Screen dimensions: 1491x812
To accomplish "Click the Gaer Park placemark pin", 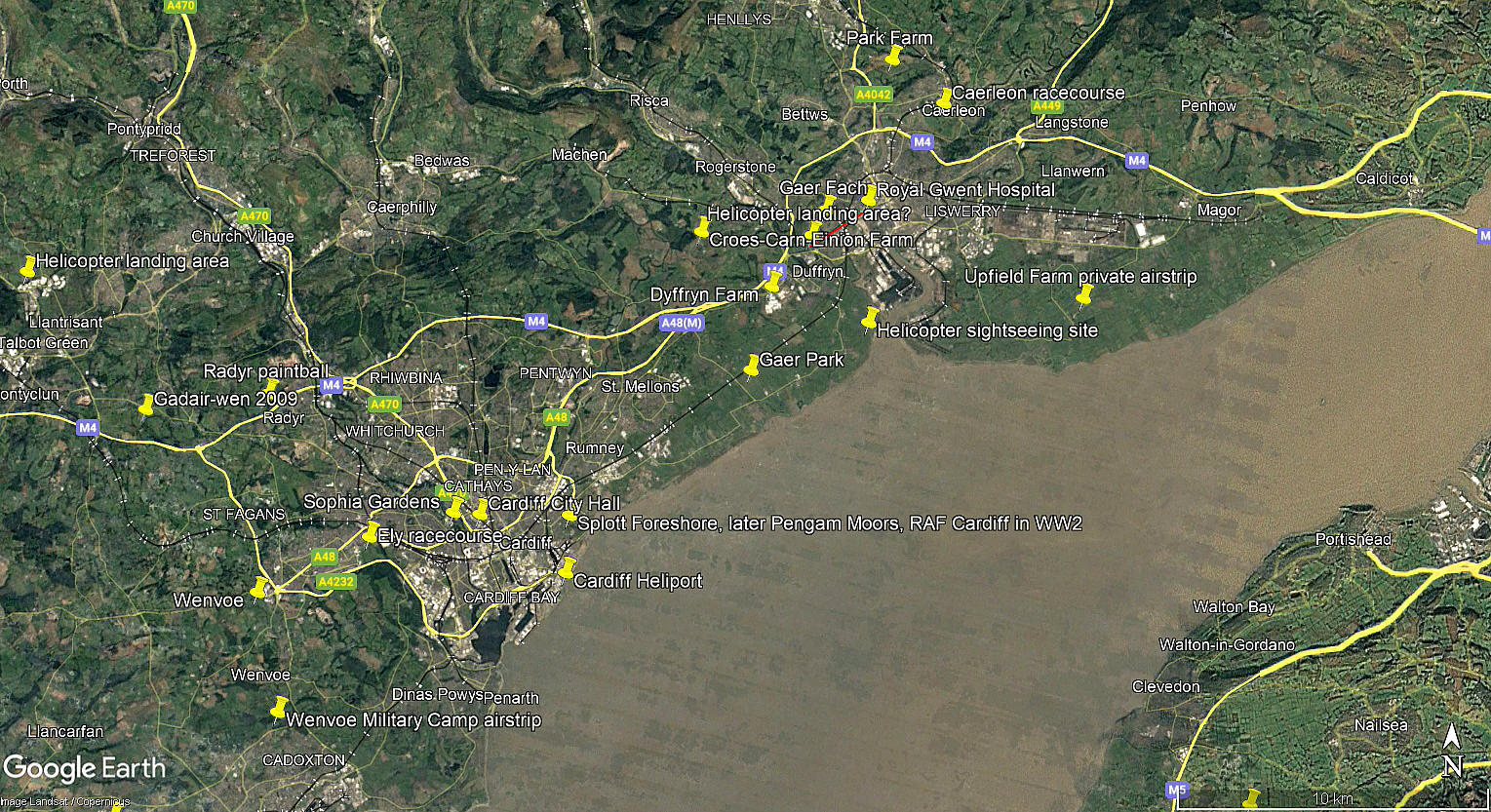I will (752, 366).
